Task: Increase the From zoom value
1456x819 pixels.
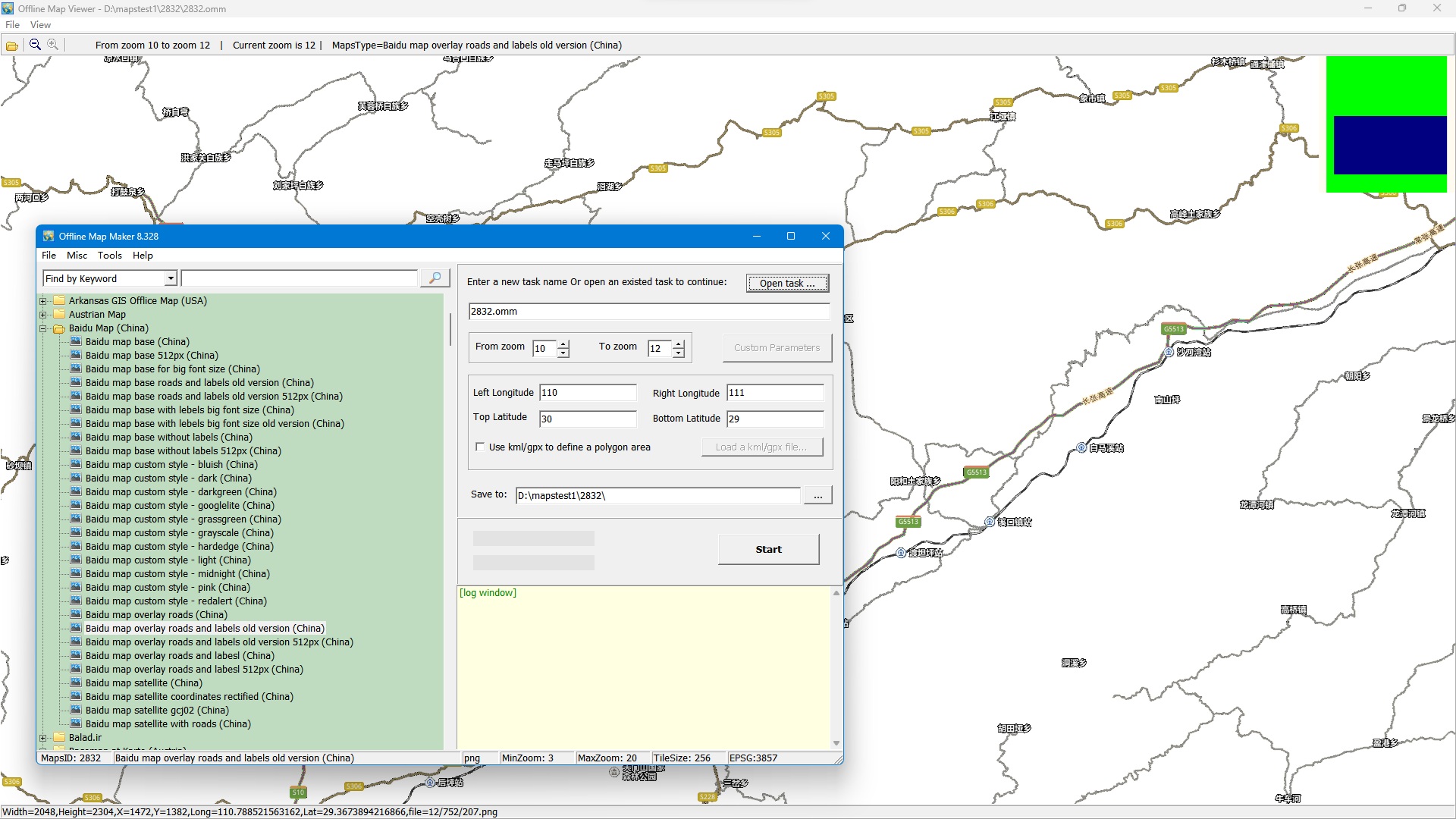Action: click(563, 344)
